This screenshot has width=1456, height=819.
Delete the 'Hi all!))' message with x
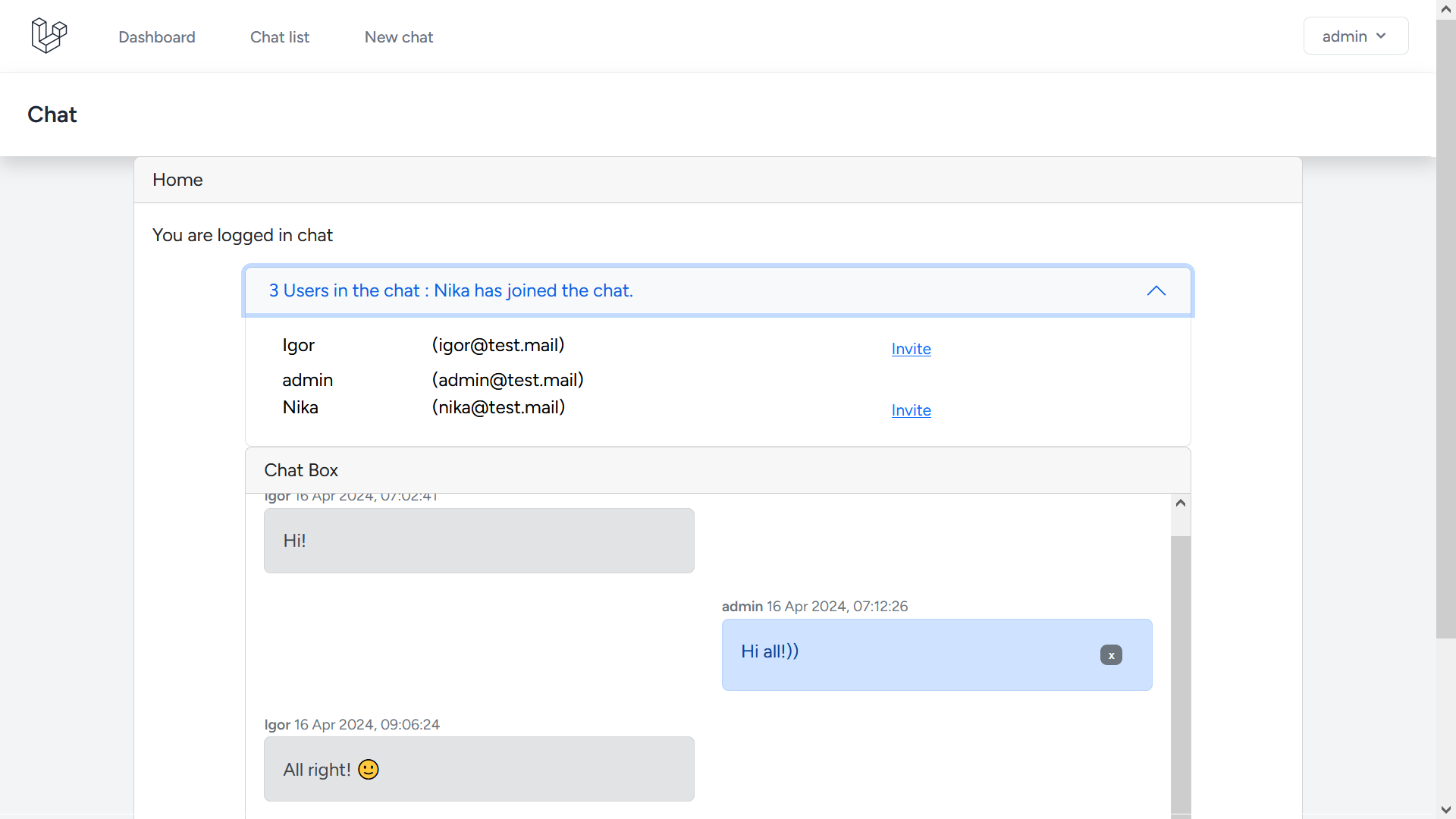(x=1111, y=655)
